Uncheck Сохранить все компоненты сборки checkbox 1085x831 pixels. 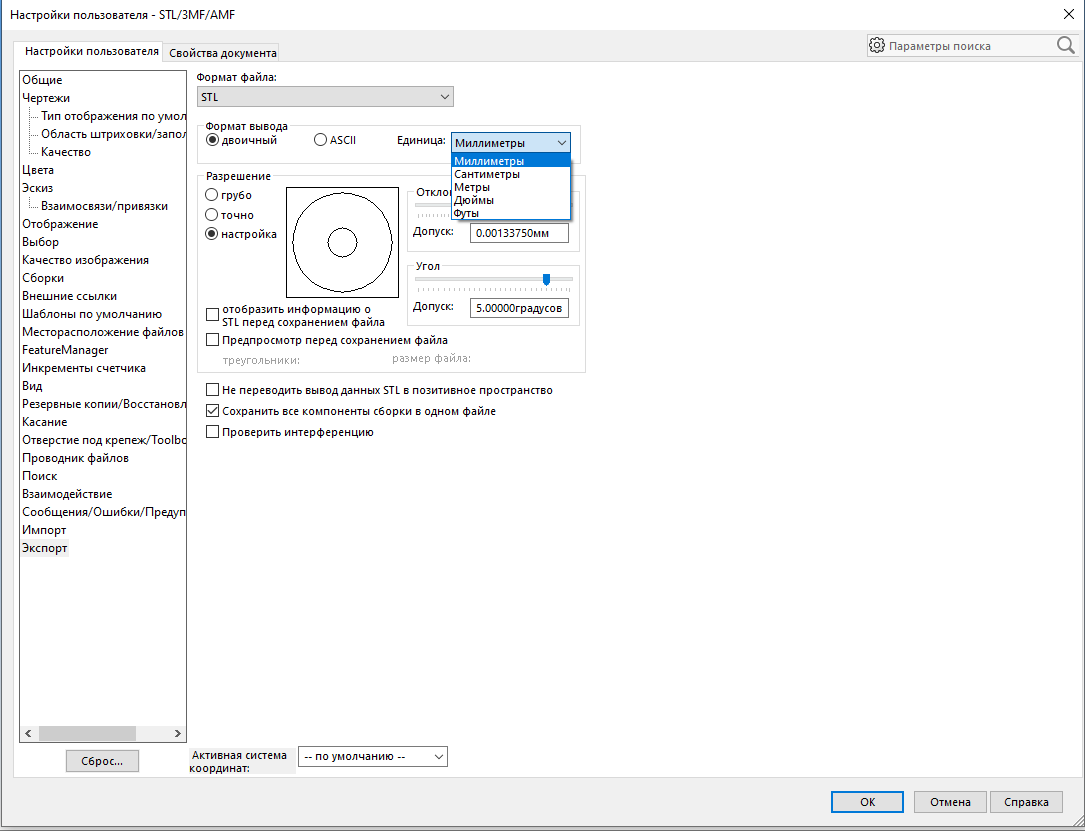[x=212, y=411]
